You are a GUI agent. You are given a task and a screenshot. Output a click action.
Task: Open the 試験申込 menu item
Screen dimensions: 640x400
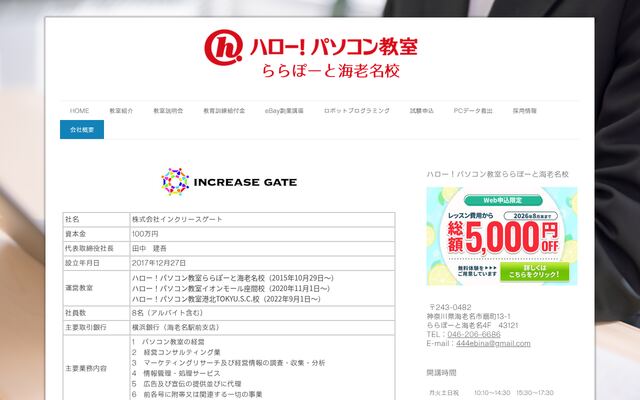point(422,111)
